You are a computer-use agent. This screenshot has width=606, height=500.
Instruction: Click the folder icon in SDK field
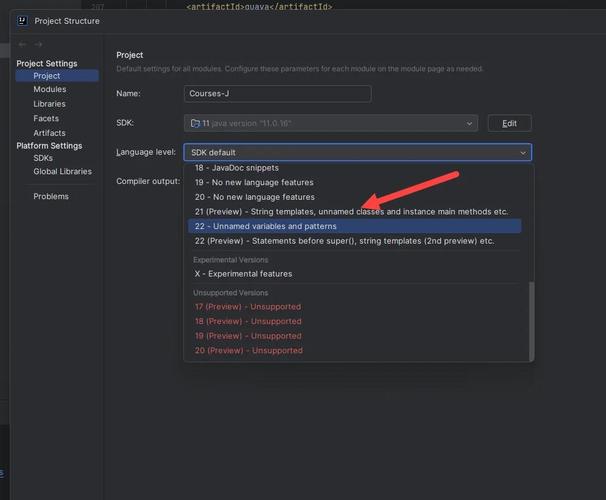point(195,123)
